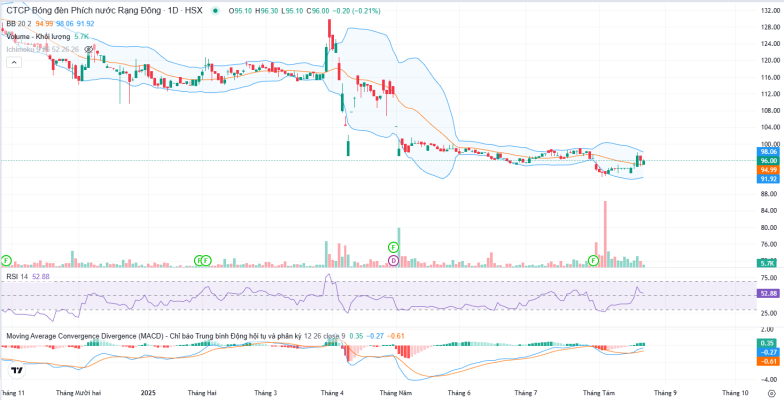Click the 5.7K volume axis label

point(768,263)
